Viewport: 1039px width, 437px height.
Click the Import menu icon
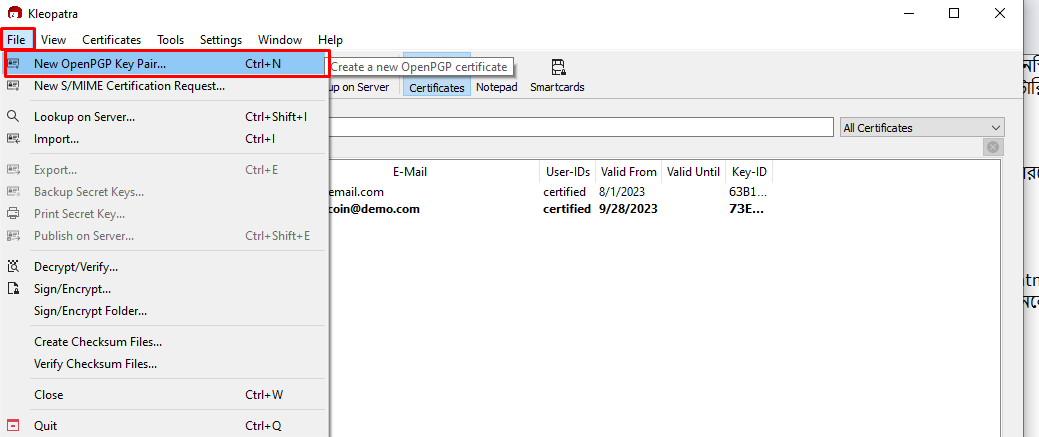[x=13, y=139]
